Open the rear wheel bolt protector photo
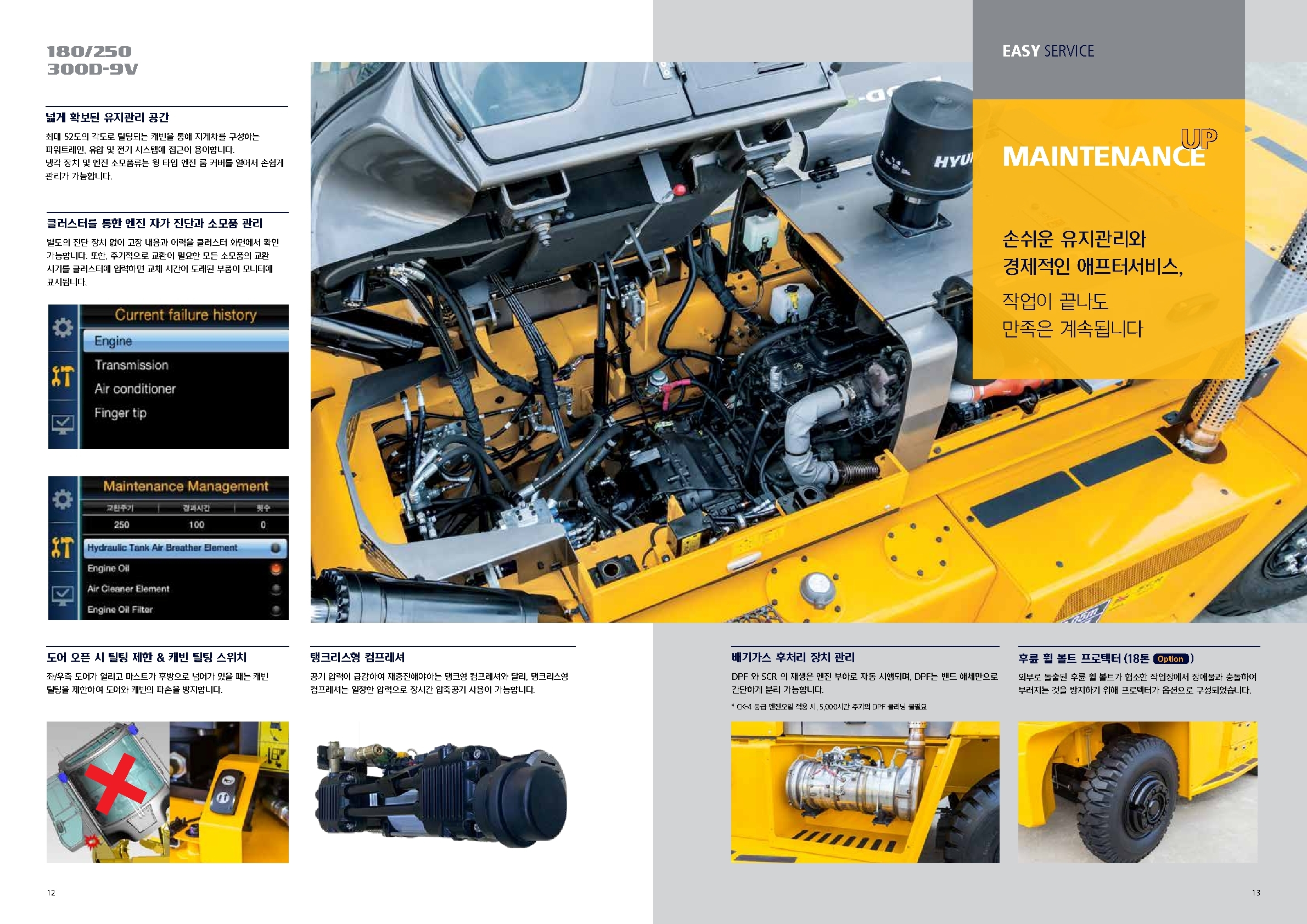 click(1137, 792)
